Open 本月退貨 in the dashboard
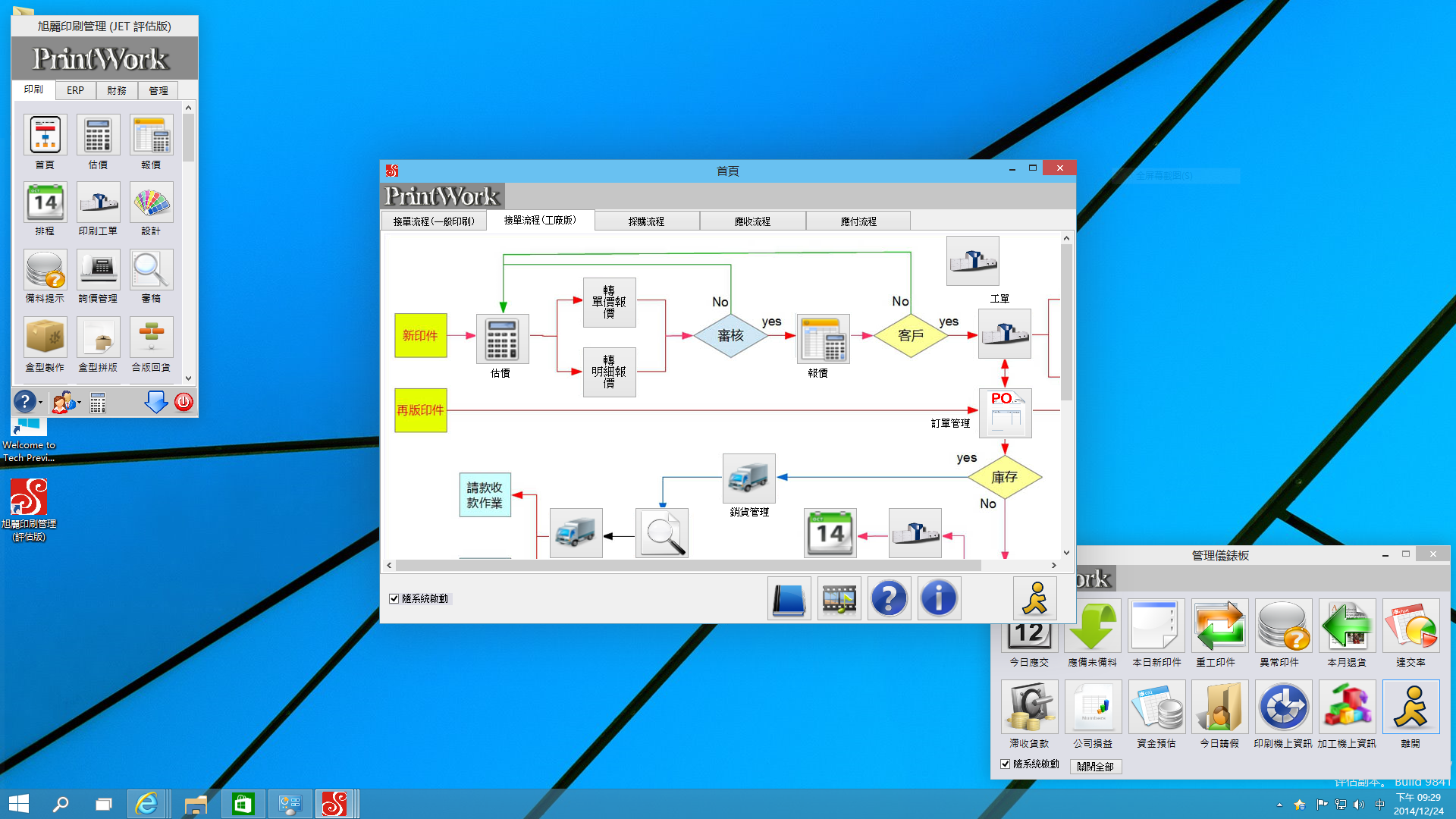The width and height of the screenshot is (1456, 819). click(x=1347, y=626)
